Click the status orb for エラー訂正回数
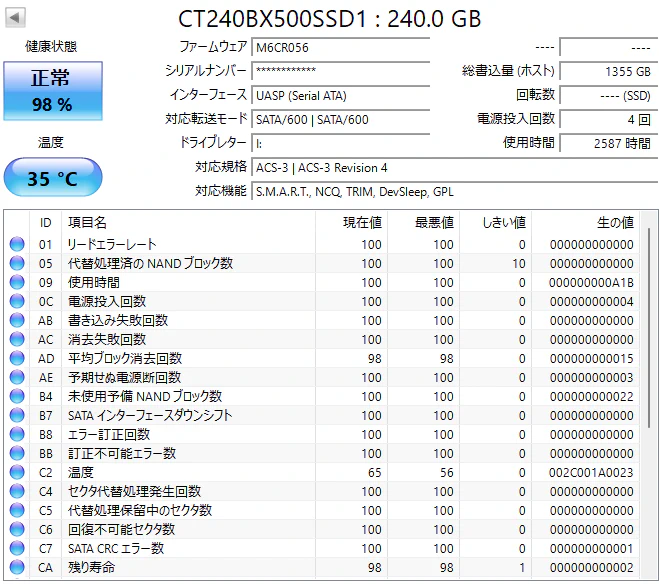 coord(17,434)
